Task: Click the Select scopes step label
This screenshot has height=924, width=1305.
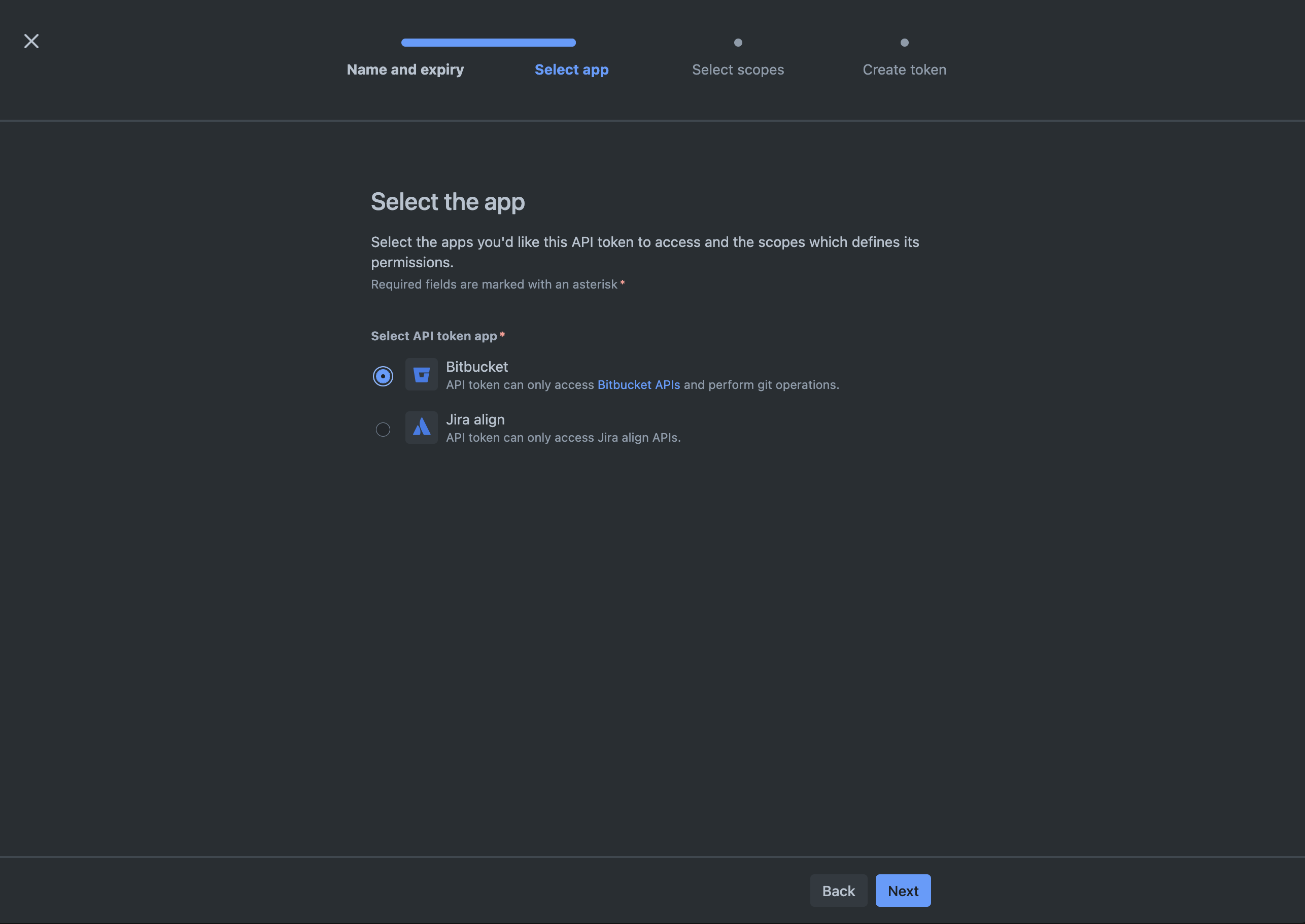Action: point(738,69)
